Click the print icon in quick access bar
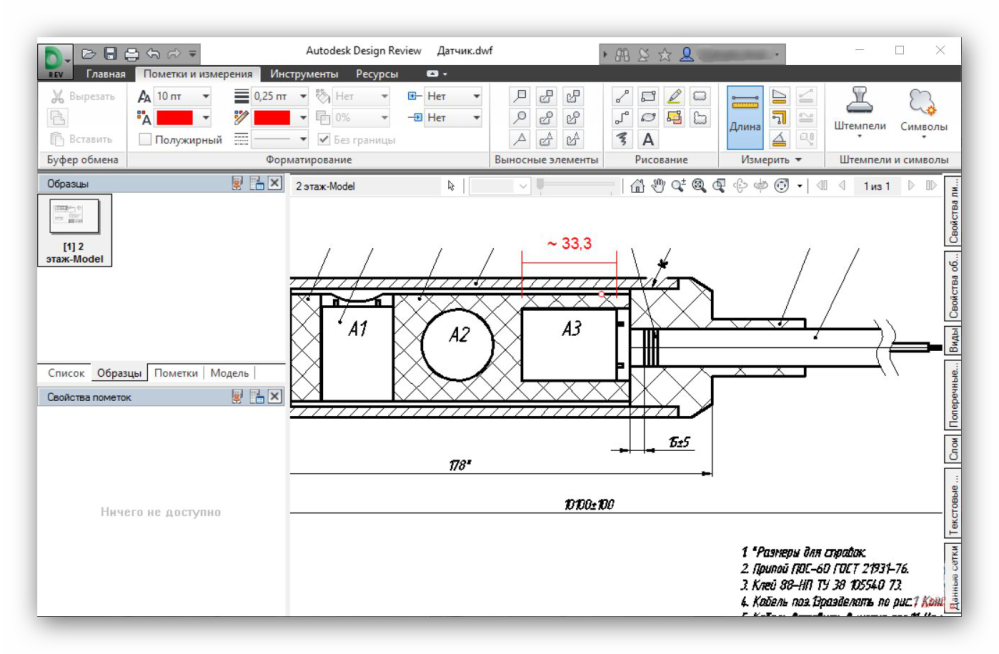This screenshot has height=654, width=999. point(131,53)
